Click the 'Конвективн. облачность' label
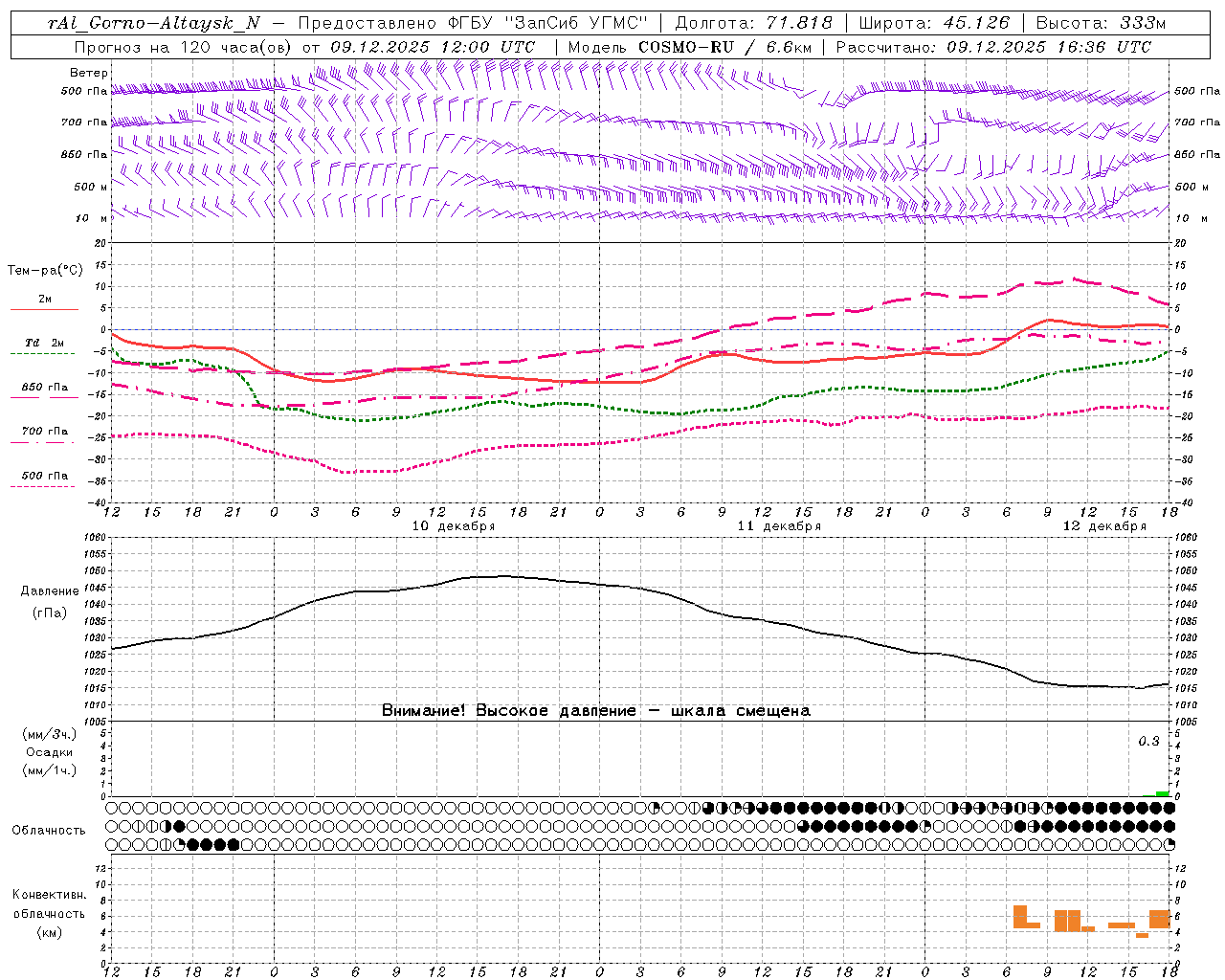This screenshot has width=1225, height=980. [x=49, y=904]
